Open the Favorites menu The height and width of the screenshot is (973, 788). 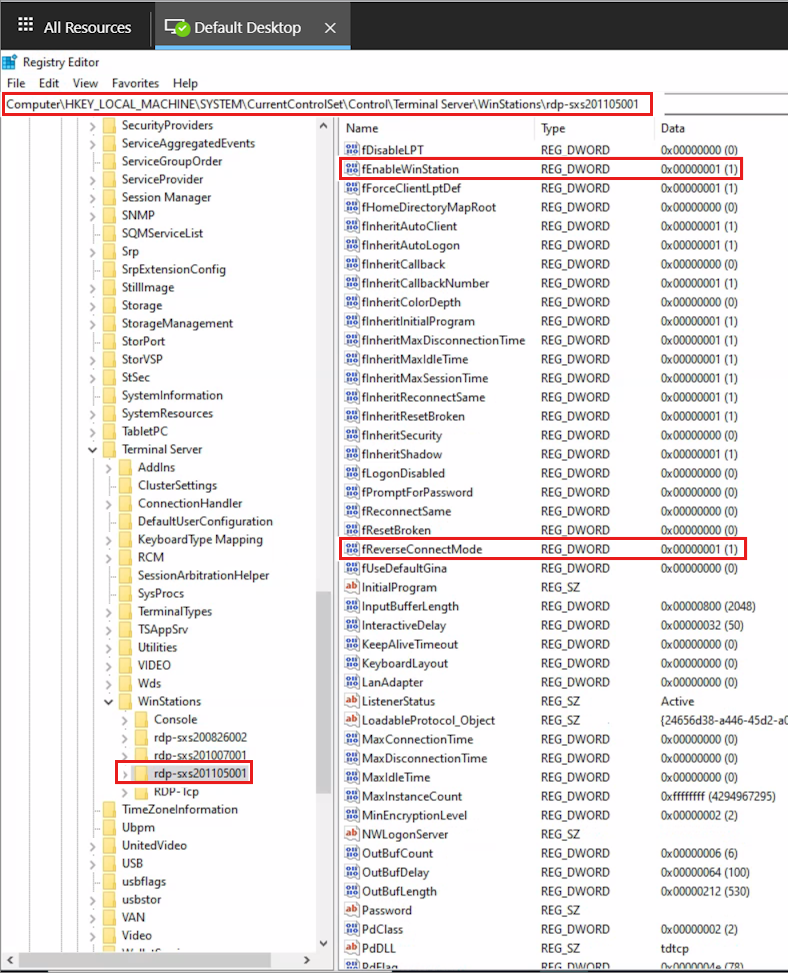(135, 83)
